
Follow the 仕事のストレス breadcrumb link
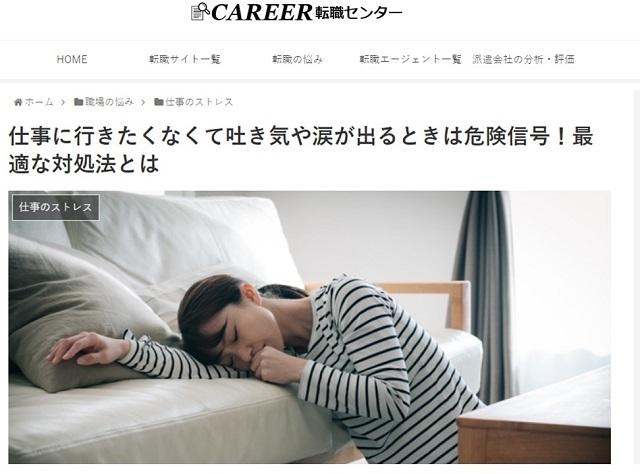199,102
